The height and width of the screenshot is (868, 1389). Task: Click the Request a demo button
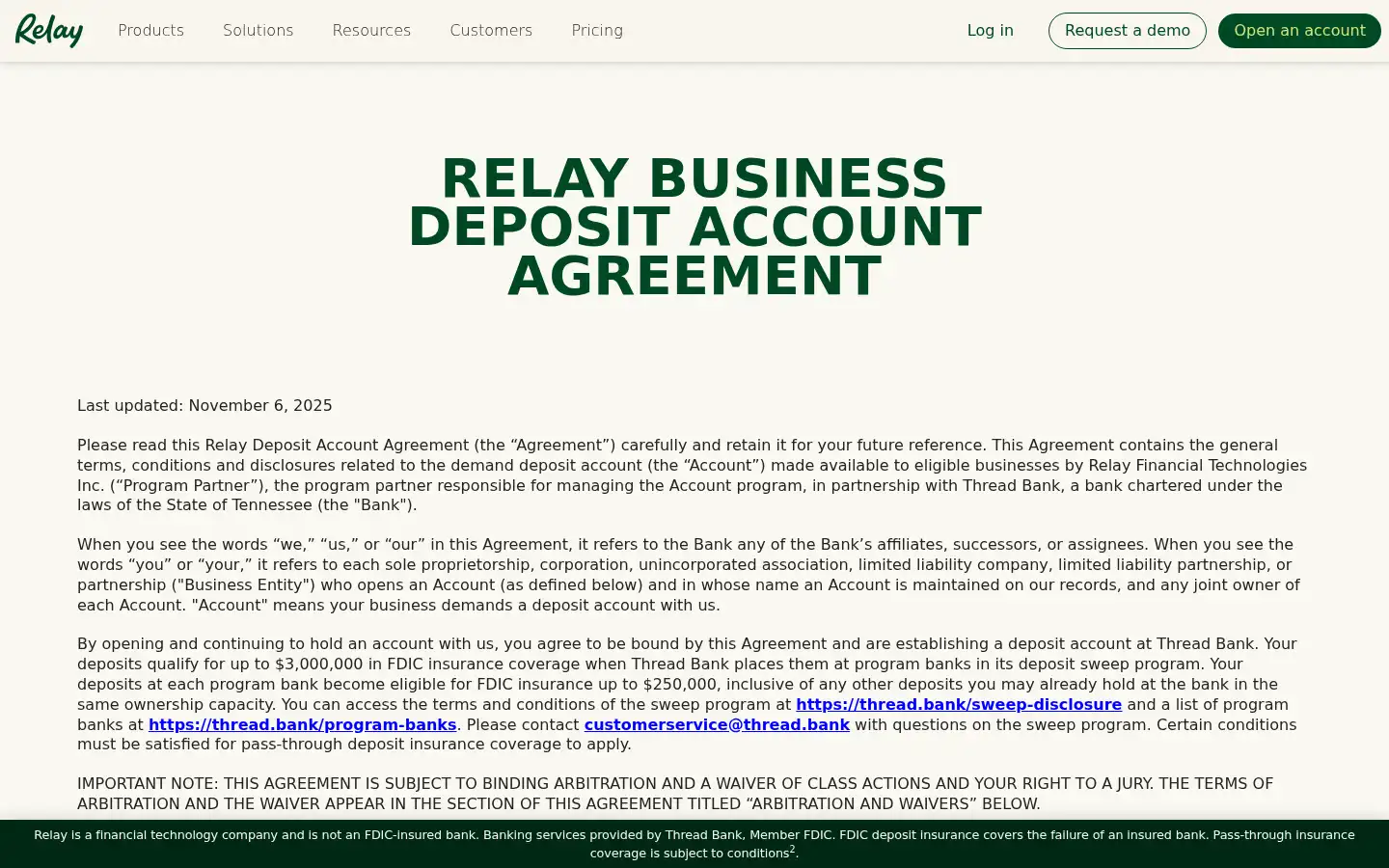tap(1127, 31)
